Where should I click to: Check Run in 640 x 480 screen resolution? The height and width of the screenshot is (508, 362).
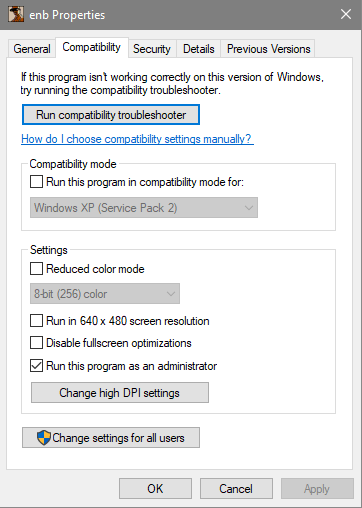coord(36,321)
